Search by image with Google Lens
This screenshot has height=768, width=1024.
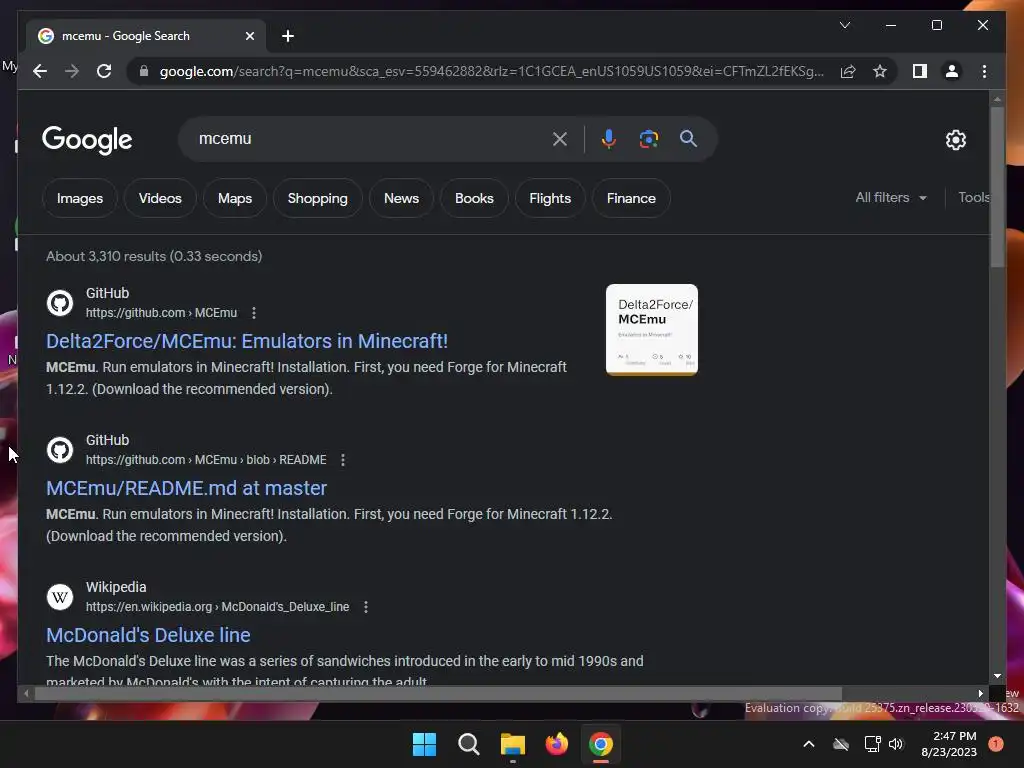[648, 139]
